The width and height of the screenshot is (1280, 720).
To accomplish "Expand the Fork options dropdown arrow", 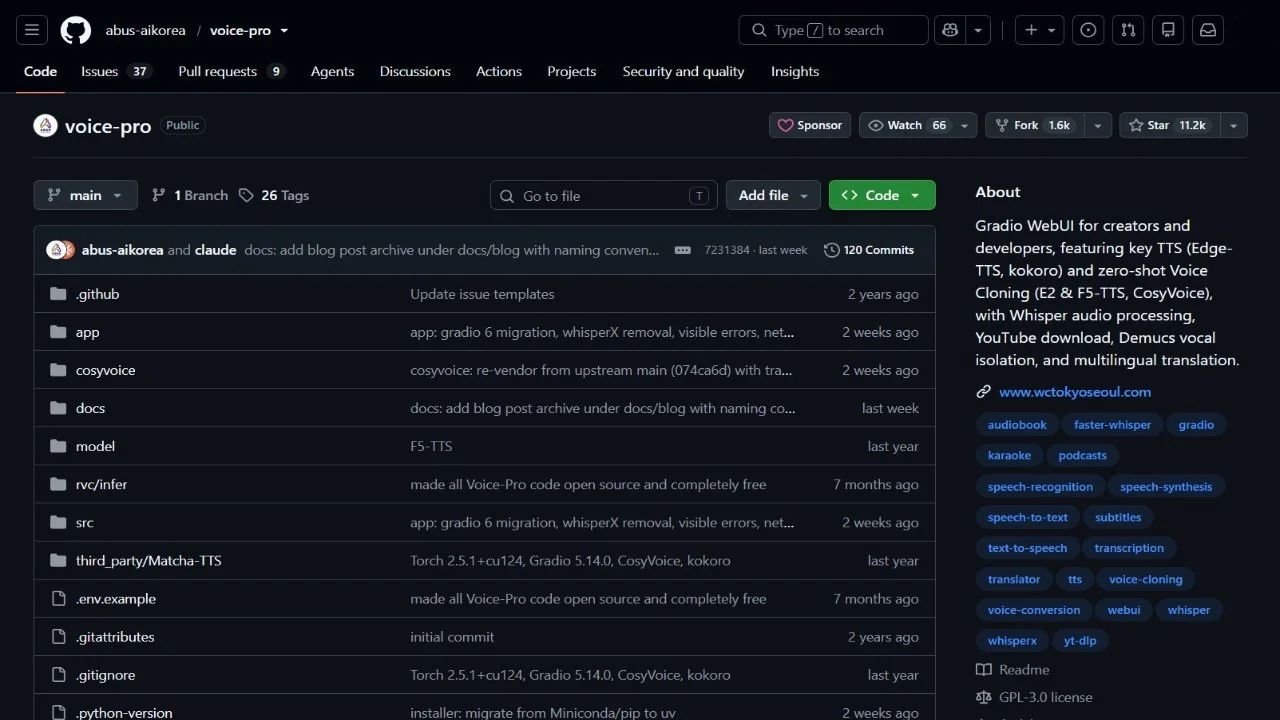I will click(x=1098, y=125).
